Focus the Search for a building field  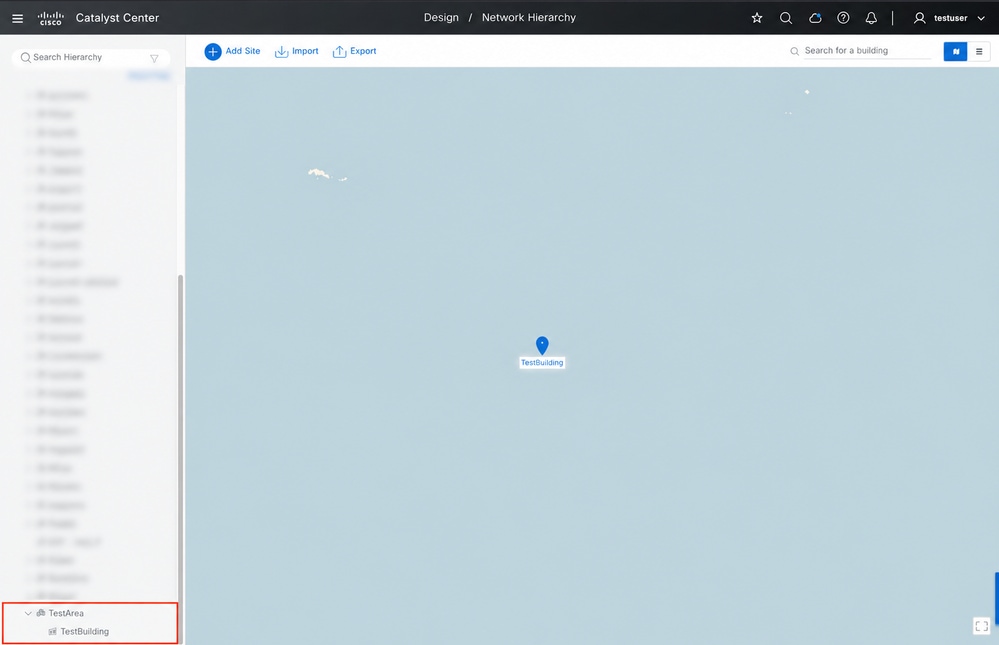(867, 51)
